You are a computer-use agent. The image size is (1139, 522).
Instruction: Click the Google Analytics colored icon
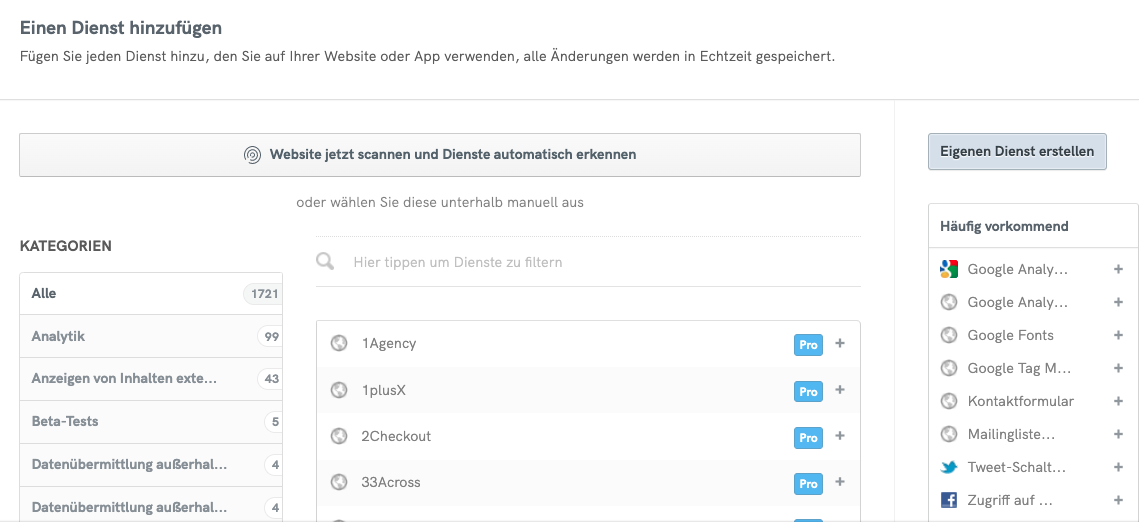click(949, 269)
